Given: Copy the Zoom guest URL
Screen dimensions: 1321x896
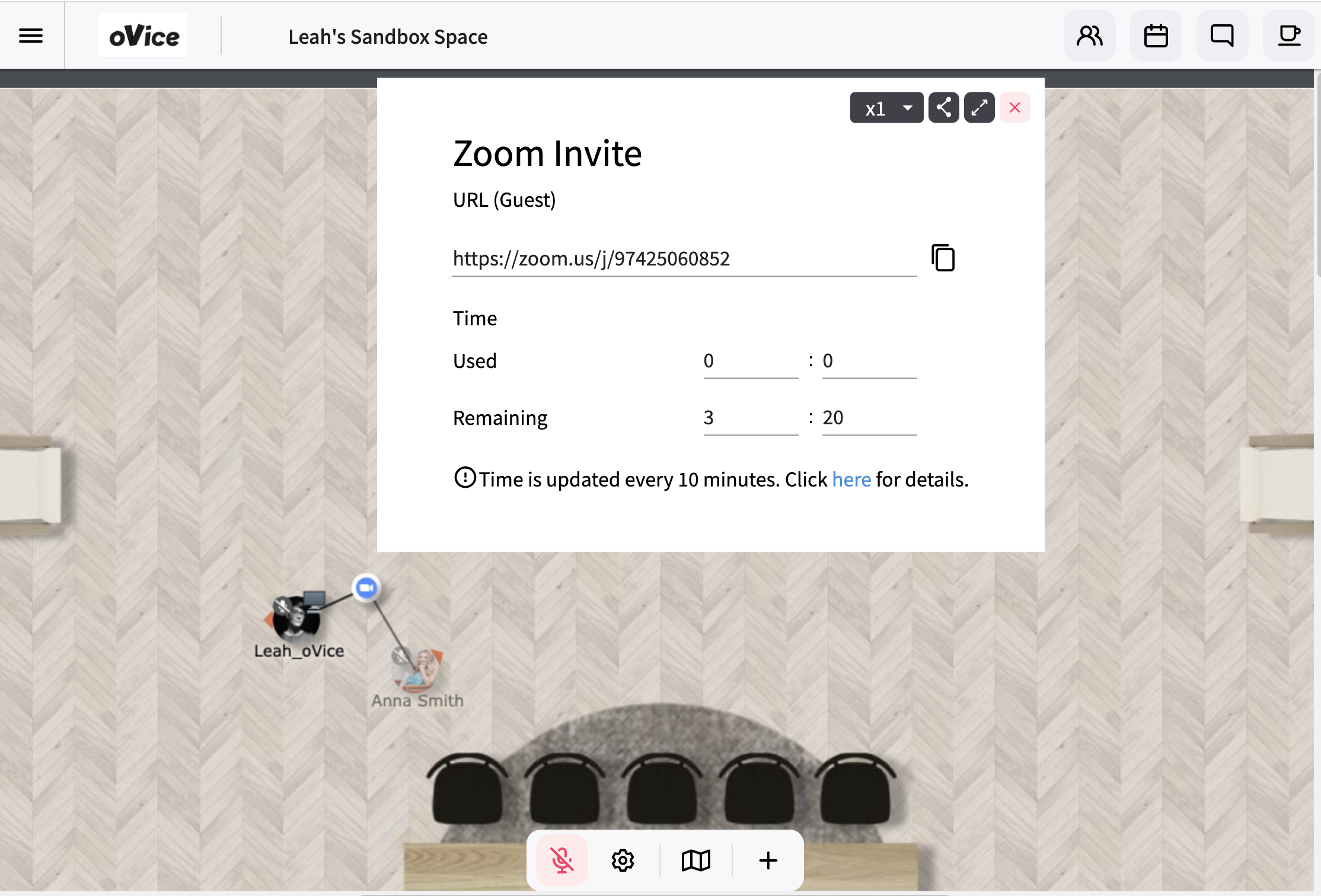Looking at the screenshot, I should [x=943, y=258].
